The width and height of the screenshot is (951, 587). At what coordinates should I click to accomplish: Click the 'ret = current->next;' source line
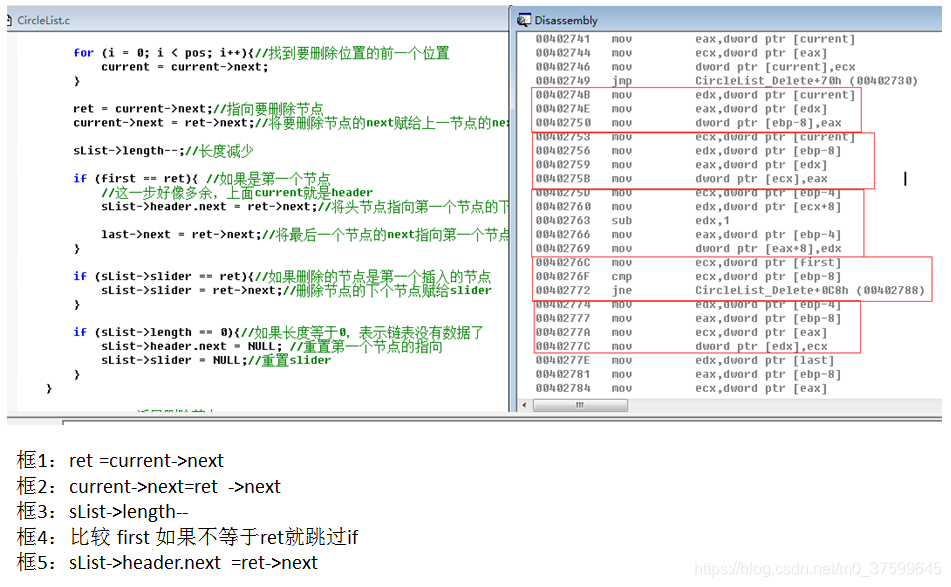pos(198,109)
